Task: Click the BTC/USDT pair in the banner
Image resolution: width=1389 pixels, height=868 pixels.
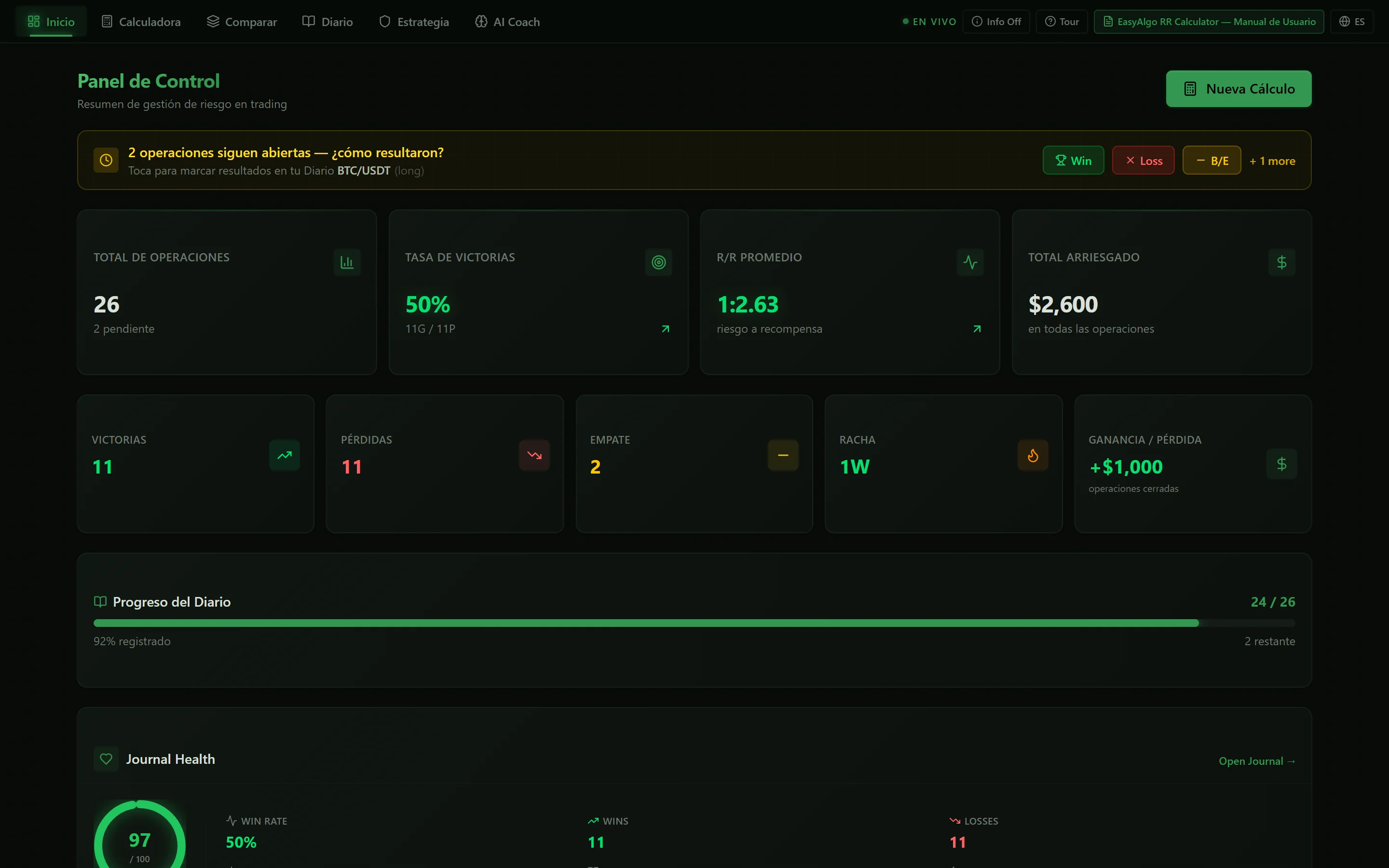Action: point(364,171)
